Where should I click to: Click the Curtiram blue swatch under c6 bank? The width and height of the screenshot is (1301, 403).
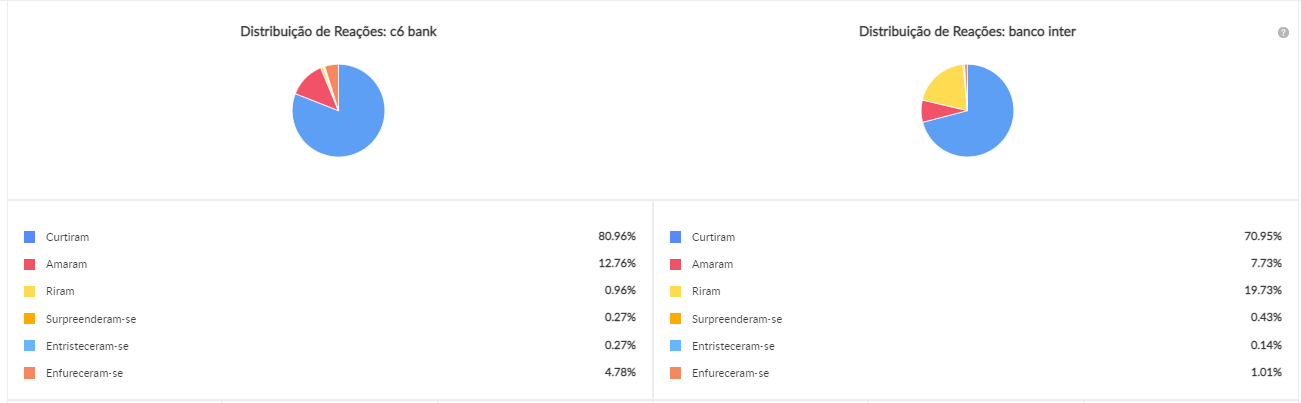pyautogui.click(x=29, y=237)
